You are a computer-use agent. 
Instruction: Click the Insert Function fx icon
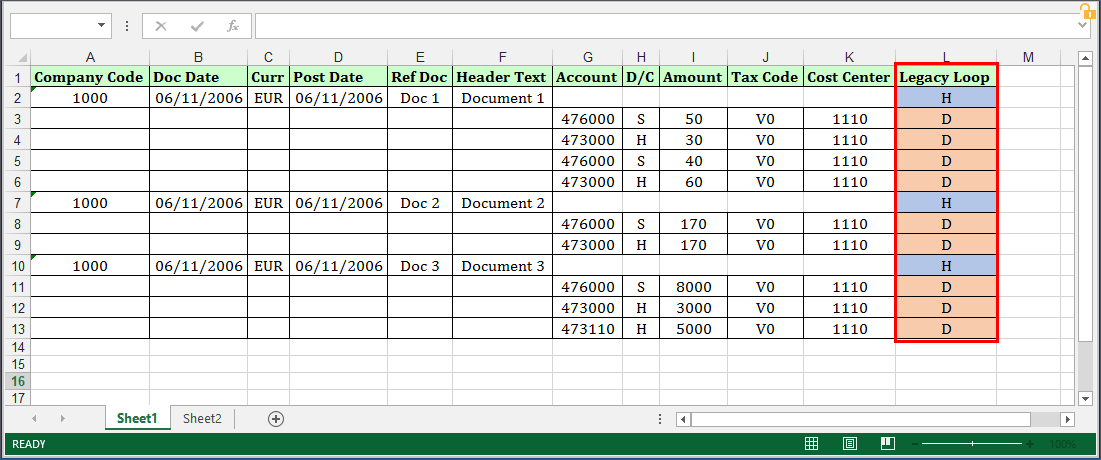[232, 26]
